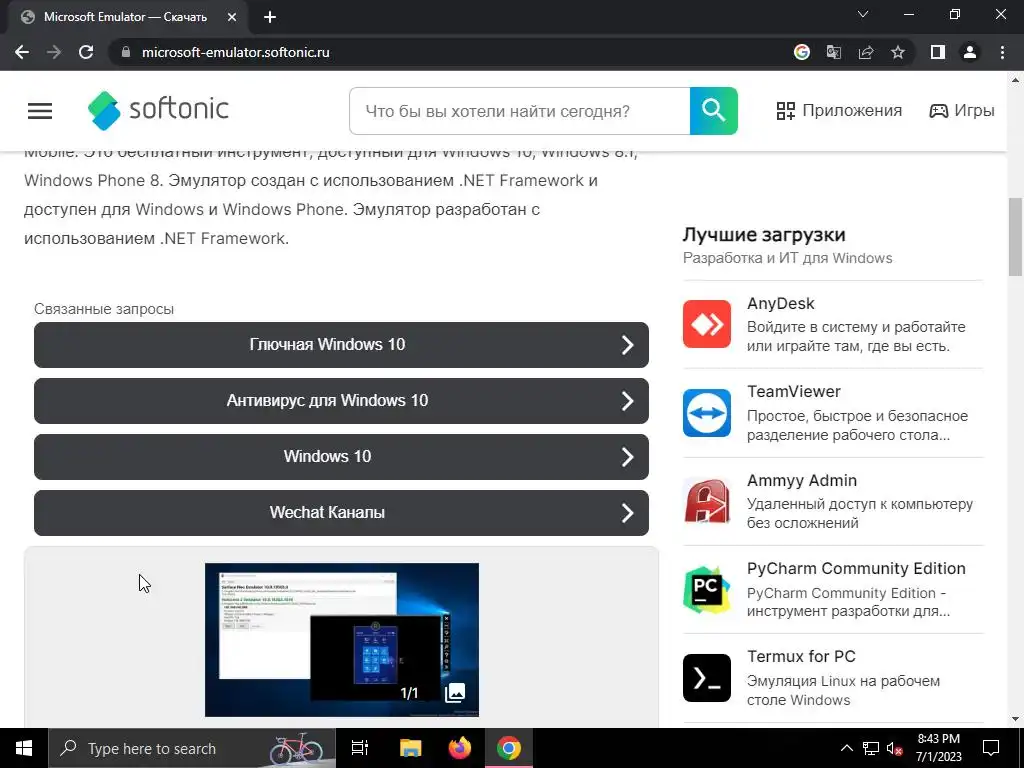The height and width of the screenshot is (768, 1024).
Task: Click the page vertical scrollbar thumb
Action: point(1016,236)
